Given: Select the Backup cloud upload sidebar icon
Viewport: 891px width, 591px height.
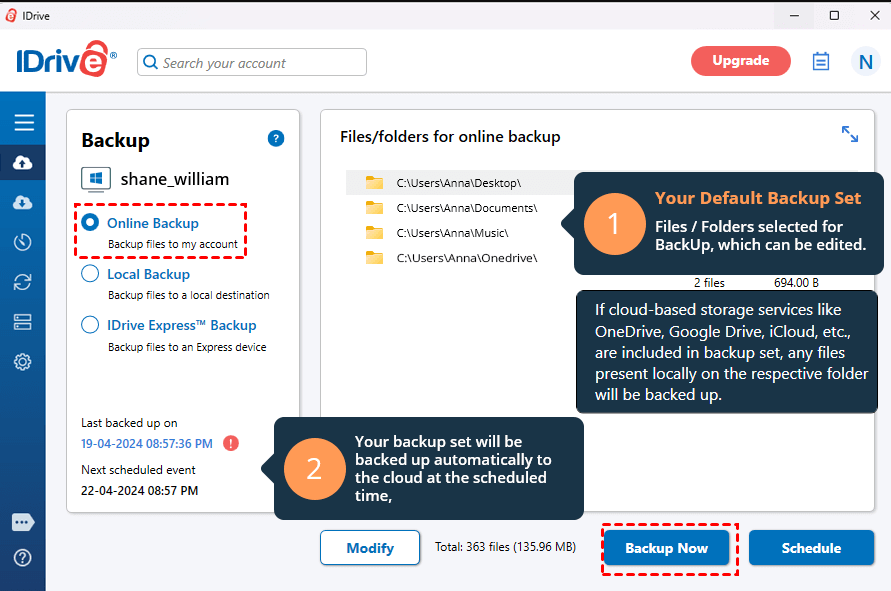Looking at the screenshot, I should [23, 163].
